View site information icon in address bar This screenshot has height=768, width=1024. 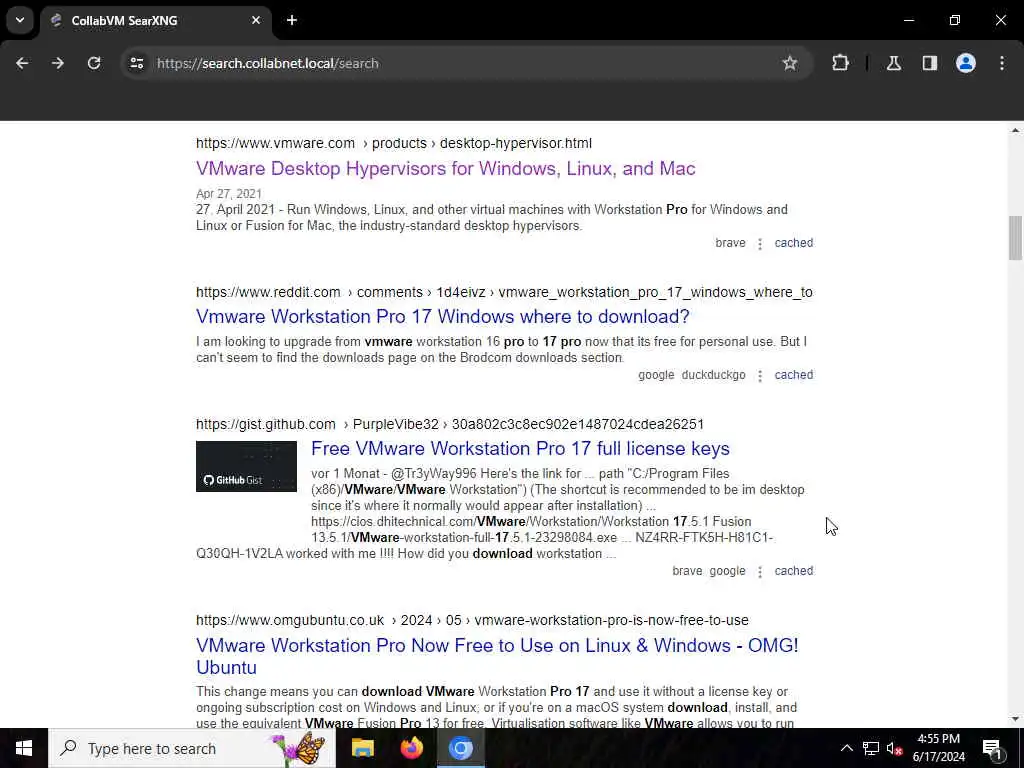(136, 63)
